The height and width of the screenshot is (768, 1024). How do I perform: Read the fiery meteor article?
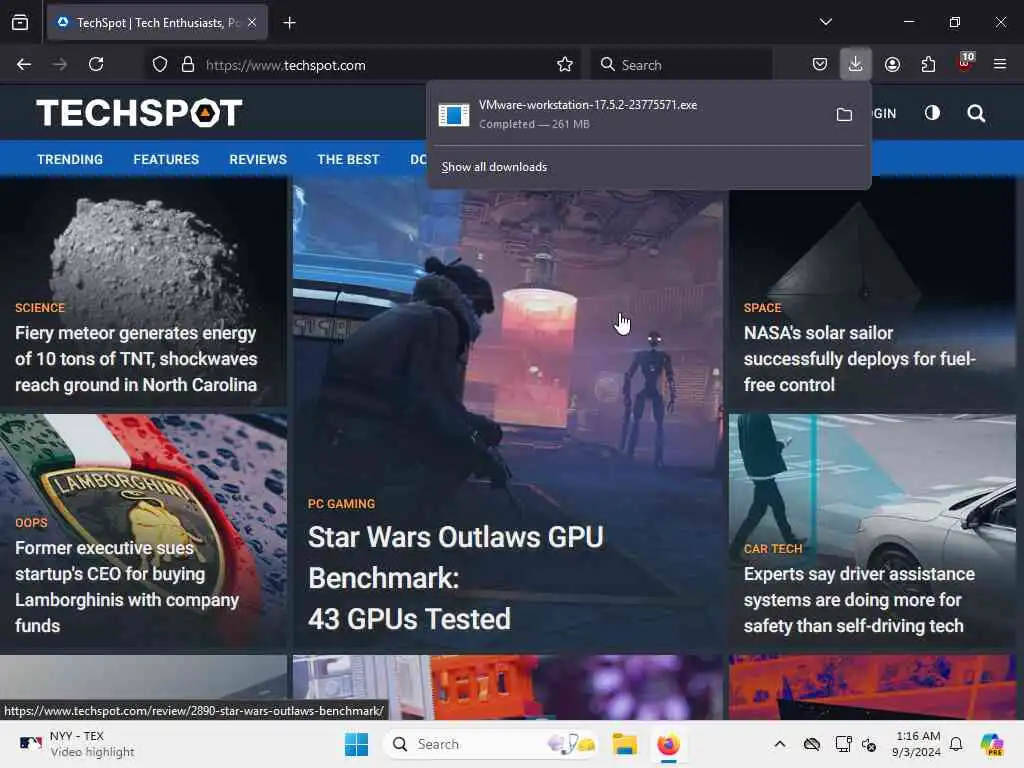(136, 359)
